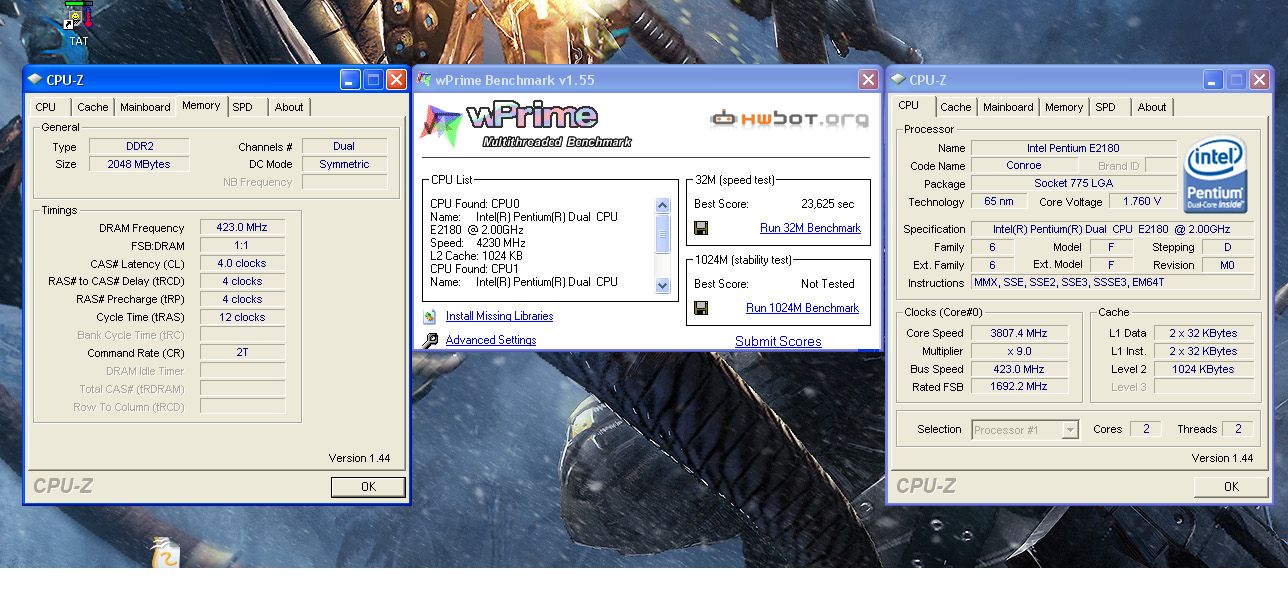1288x600 pixels.
Task: Click the right CPU-Z title bar icon
Action: click(x=898, y=80)
